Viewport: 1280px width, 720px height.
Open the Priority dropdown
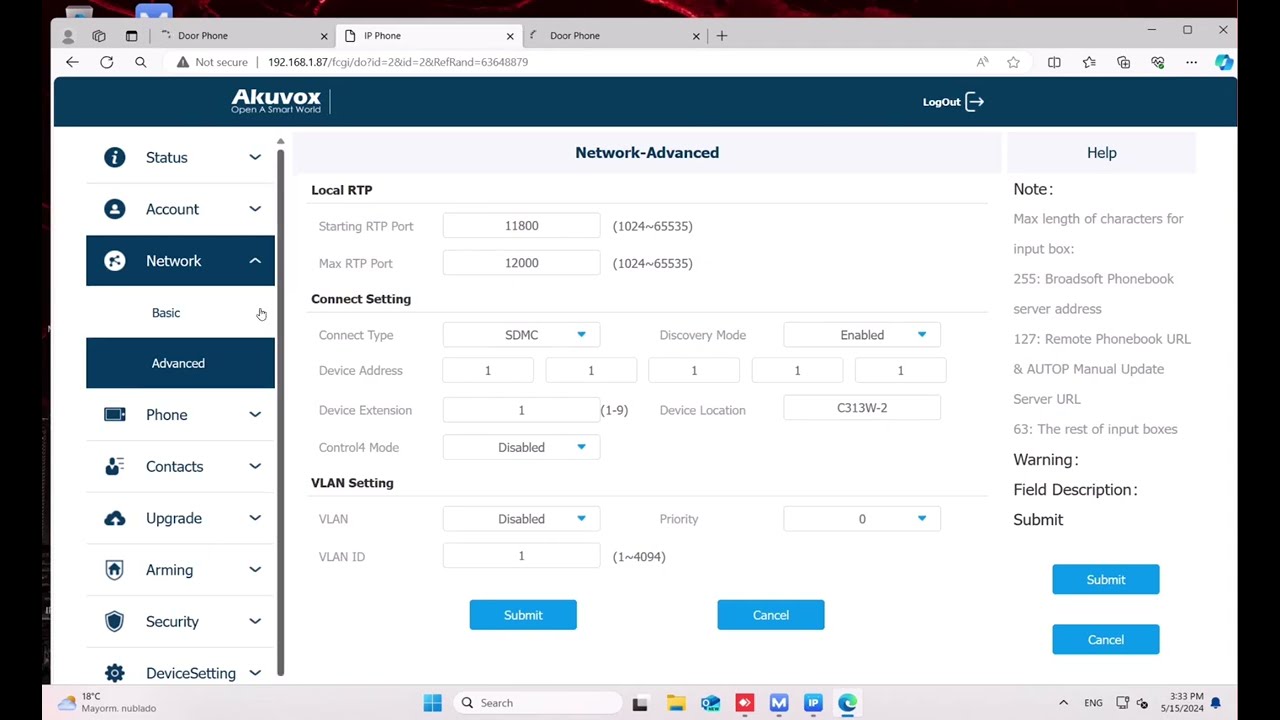[x=862, y=519]
